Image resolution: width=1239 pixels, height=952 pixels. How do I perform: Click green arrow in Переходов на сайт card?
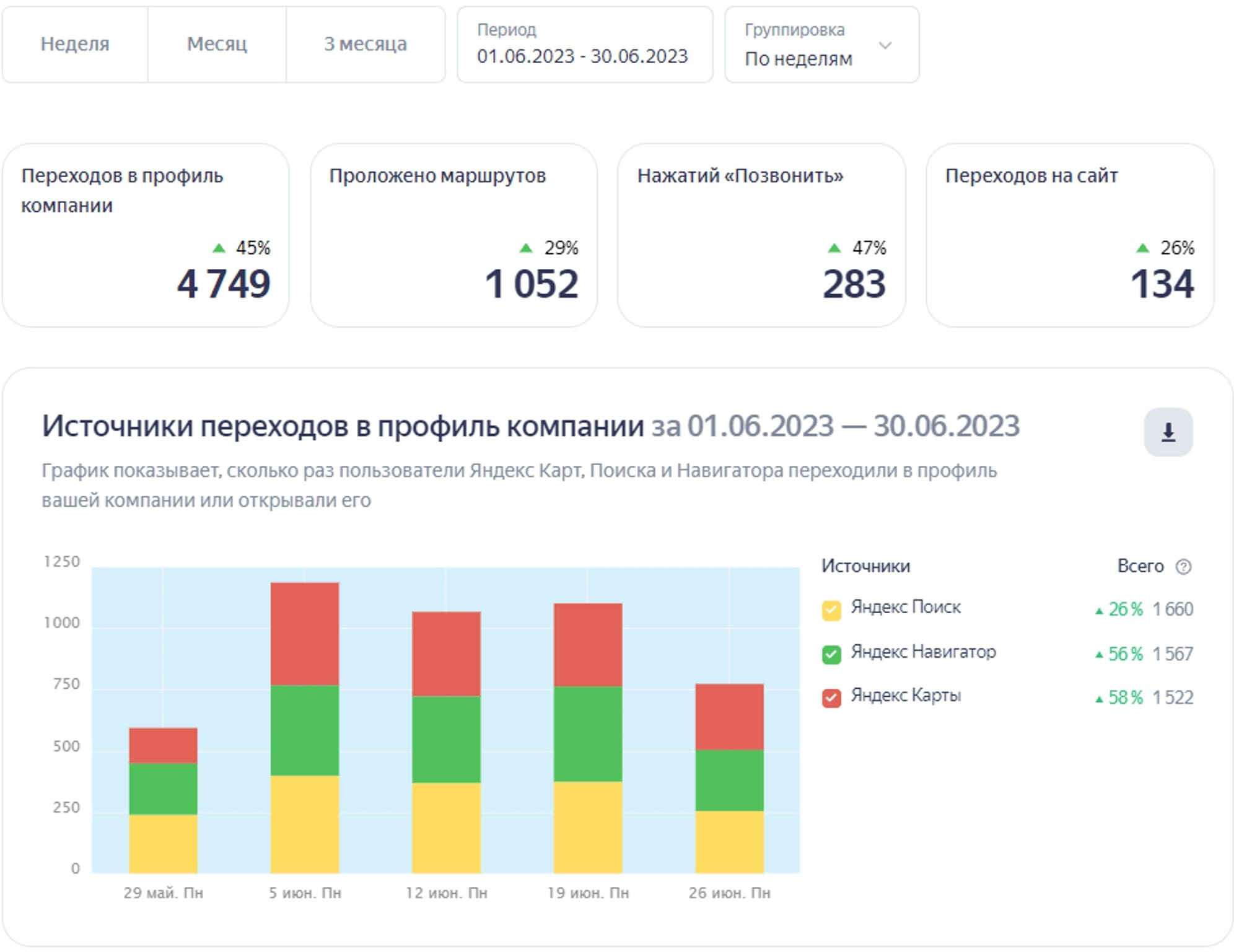point(1142,248)
